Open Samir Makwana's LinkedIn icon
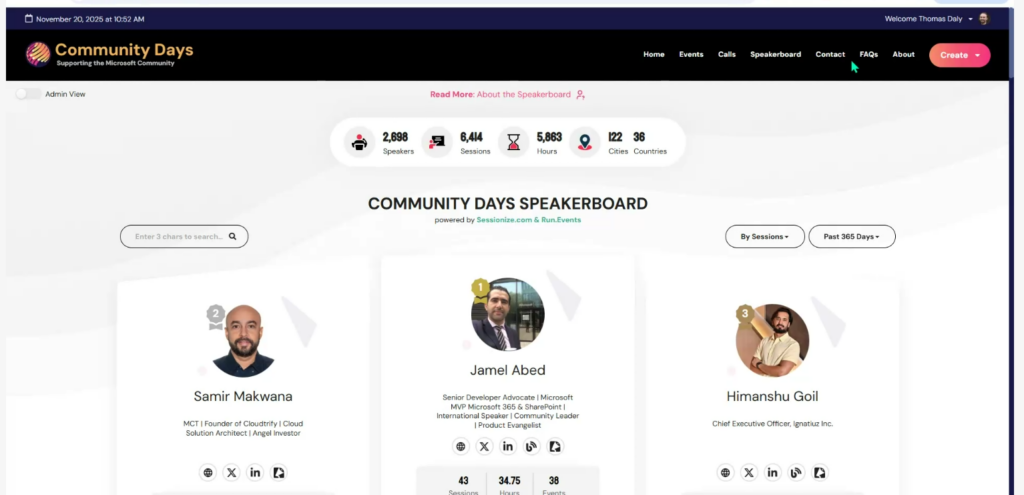The height and width of the screenshot is (495, 1024). coord(255,473)
